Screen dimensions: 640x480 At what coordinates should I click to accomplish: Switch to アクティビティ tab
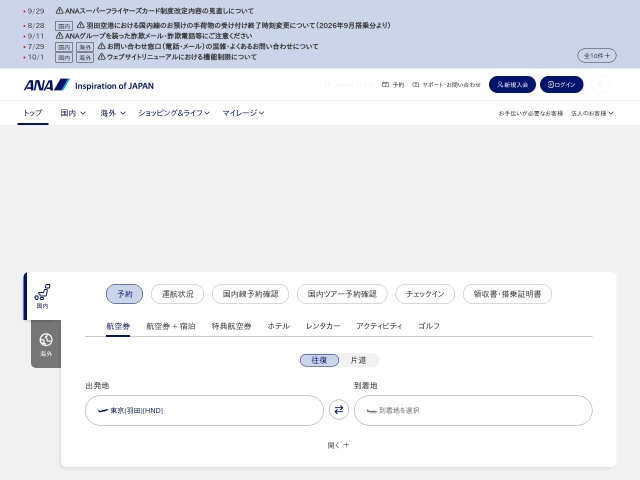coord(379,326)
